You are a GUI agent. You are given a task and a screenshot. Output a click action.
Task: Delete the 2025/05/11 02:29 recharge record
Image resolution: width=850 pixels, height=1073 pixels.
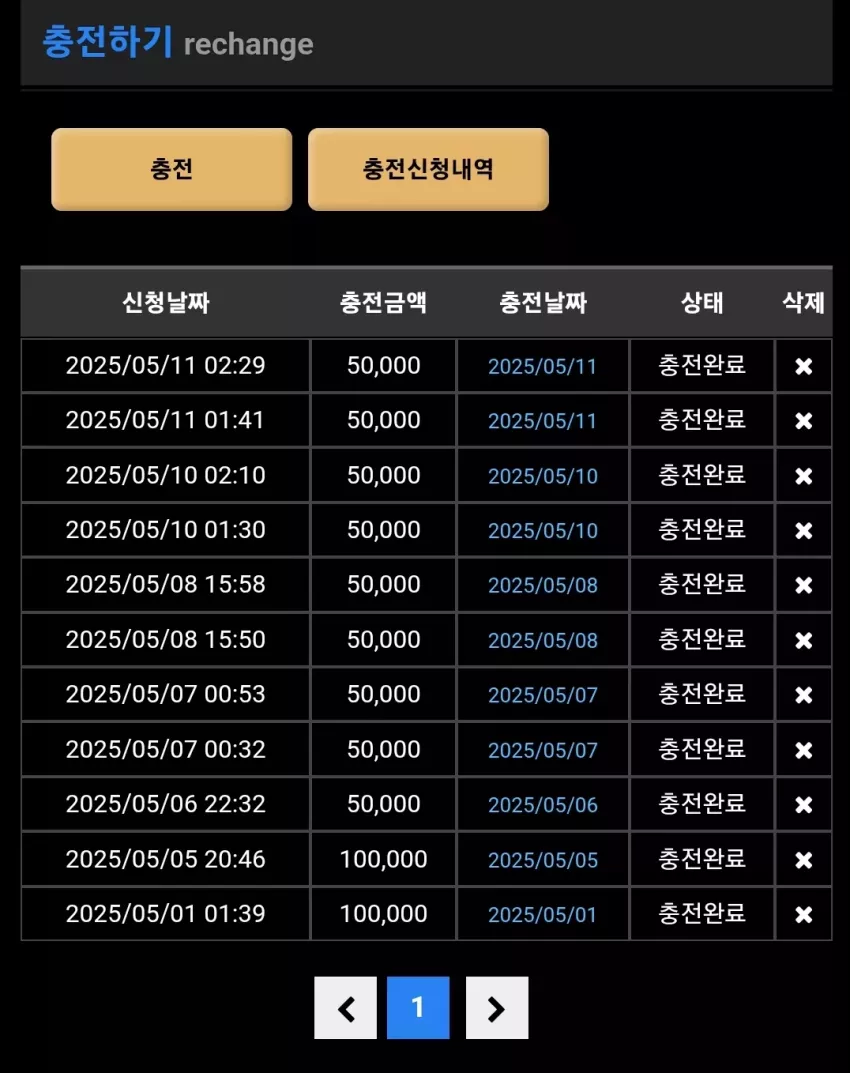point(803,366)
